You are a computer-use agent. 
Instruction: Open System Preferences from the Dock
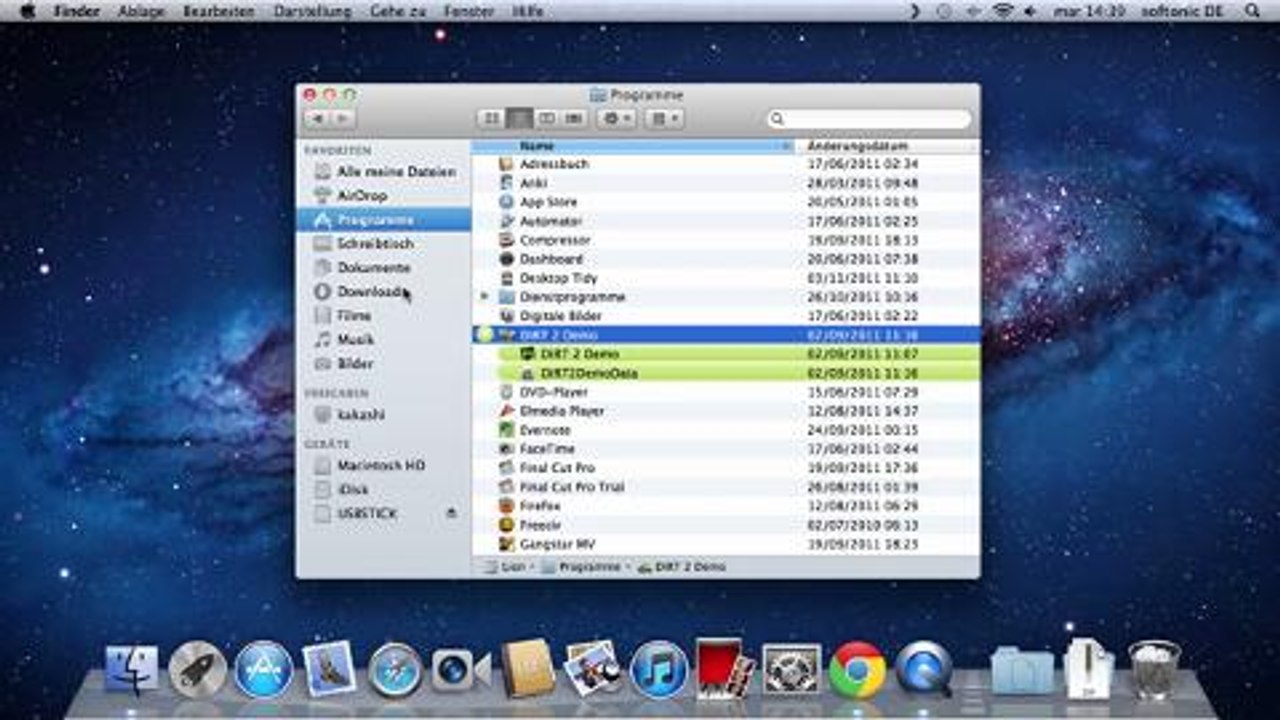791,669
